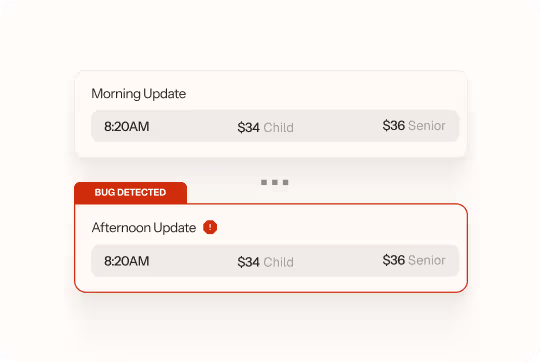Select 8:20AM time in Morning Update
The height and width of the screenshot is (362, 540).
pyautogui.click(x=126, y=126)
